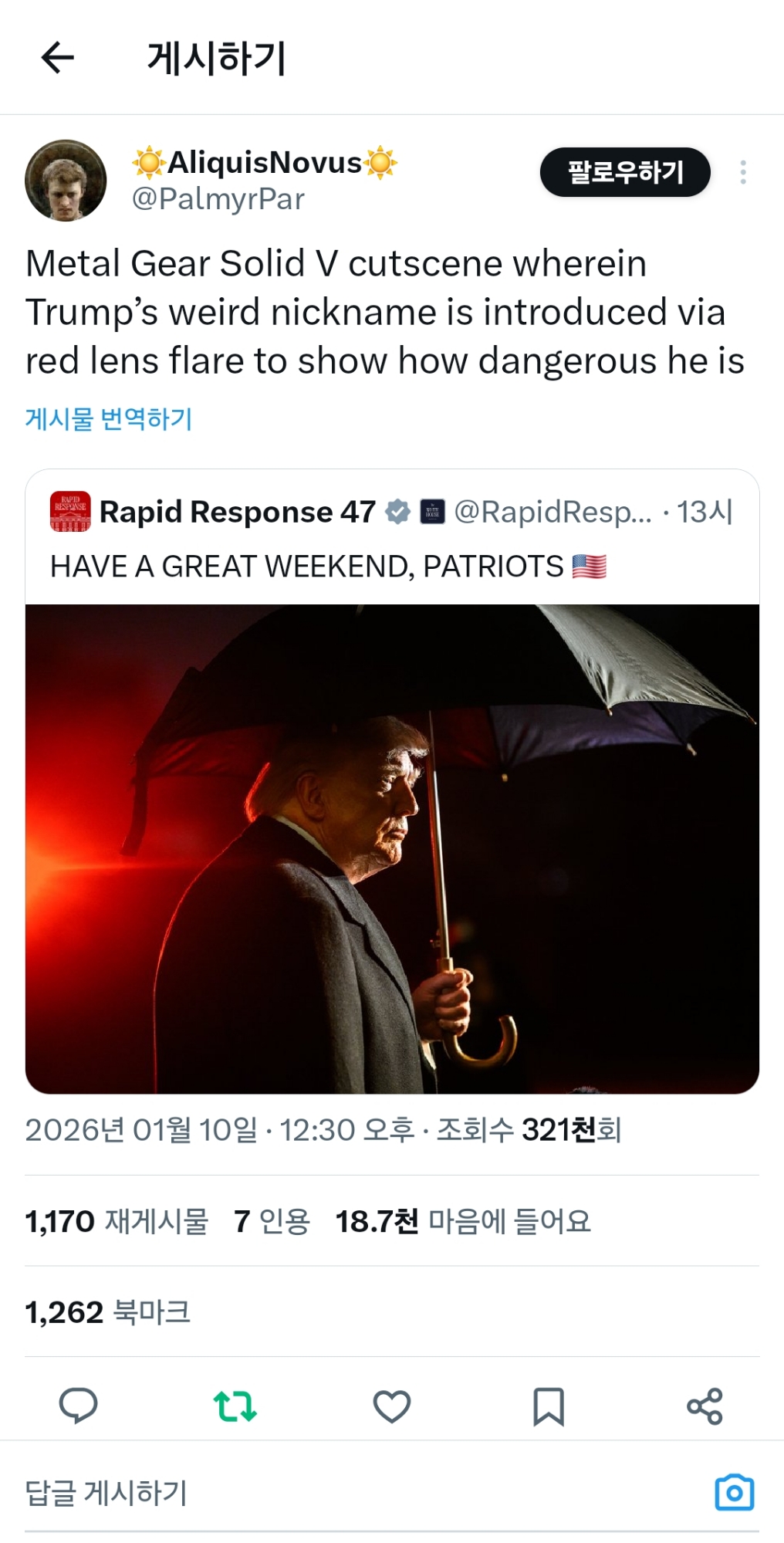Click the 답글 게시하기 reply field
Image resolution: width=784 pixels, height=1543 pixels.
[363, 1492]
